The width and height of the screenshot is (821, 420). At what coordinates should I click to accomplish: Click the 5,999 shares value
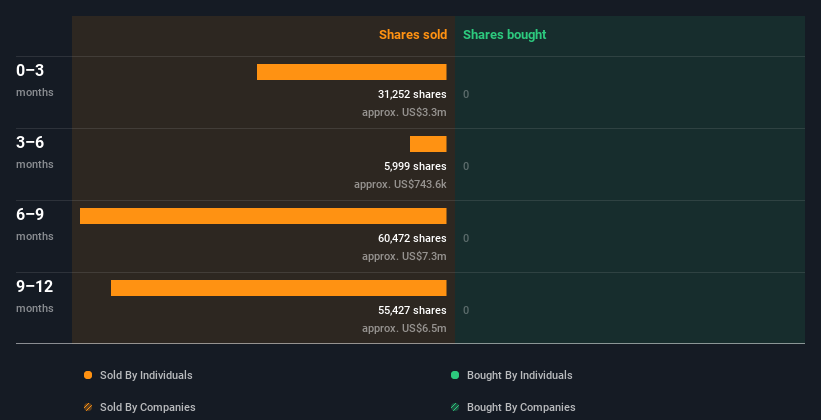pos(415,167)
